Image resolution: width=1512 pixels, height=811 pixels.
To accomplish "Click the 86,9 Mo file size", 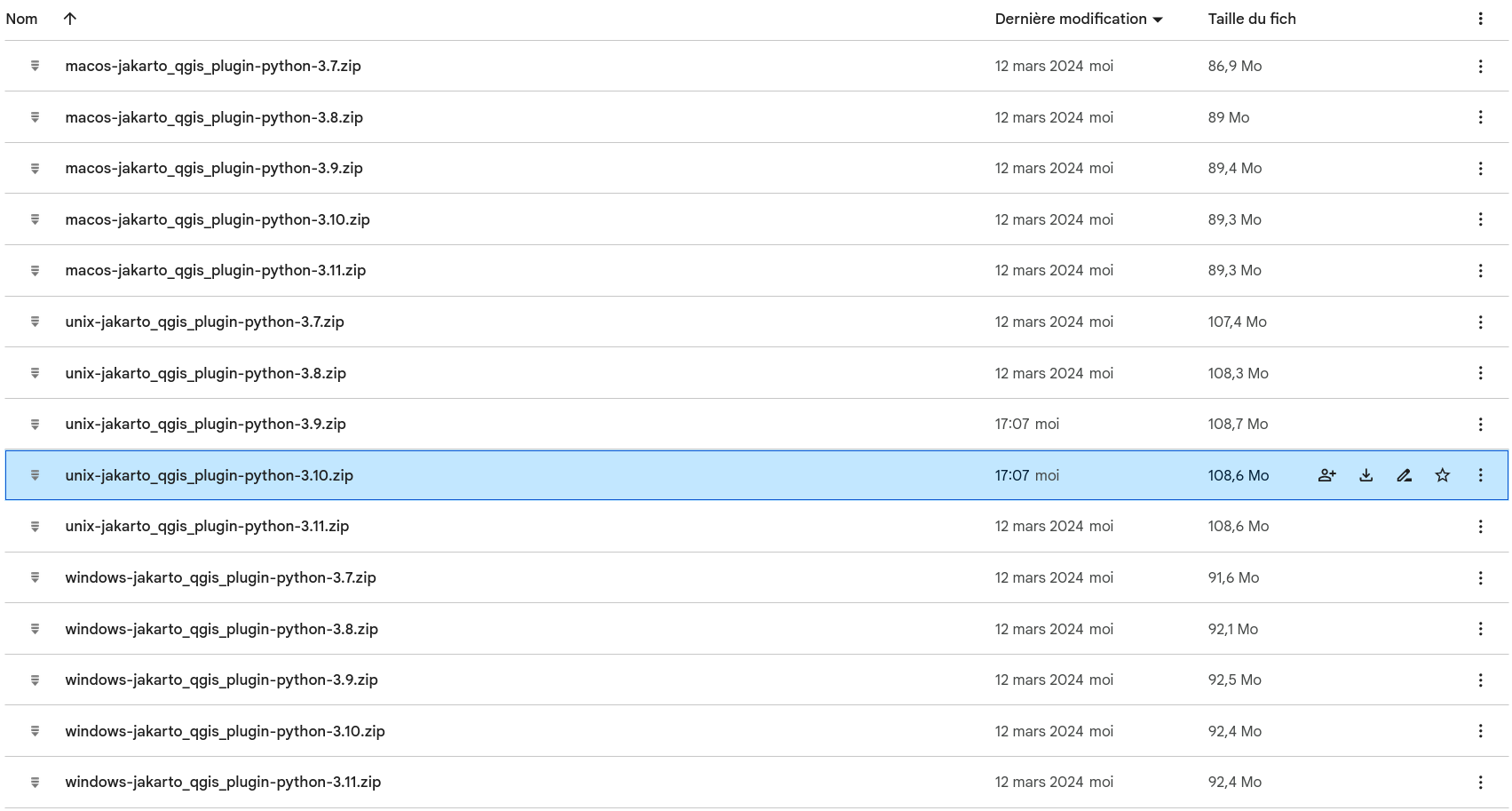I will click(x=1235, y=66).
